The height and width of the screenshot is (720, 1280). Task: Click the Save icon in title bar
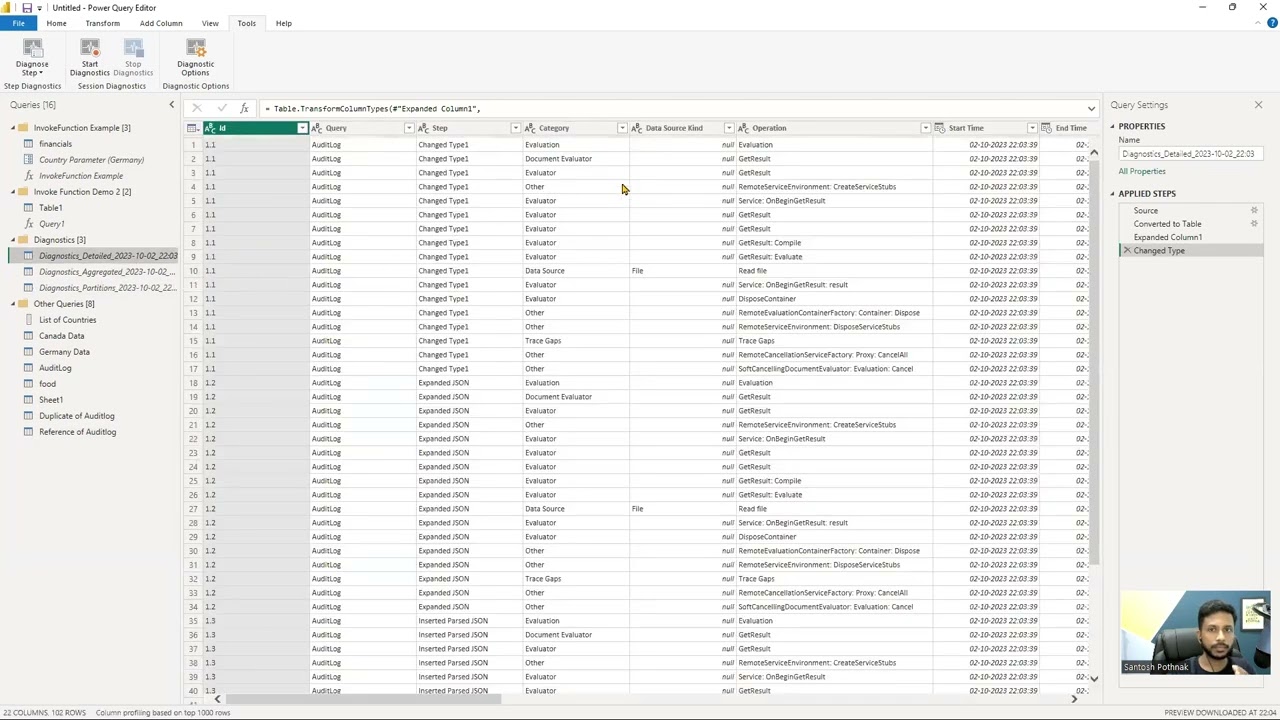point(27,7)
